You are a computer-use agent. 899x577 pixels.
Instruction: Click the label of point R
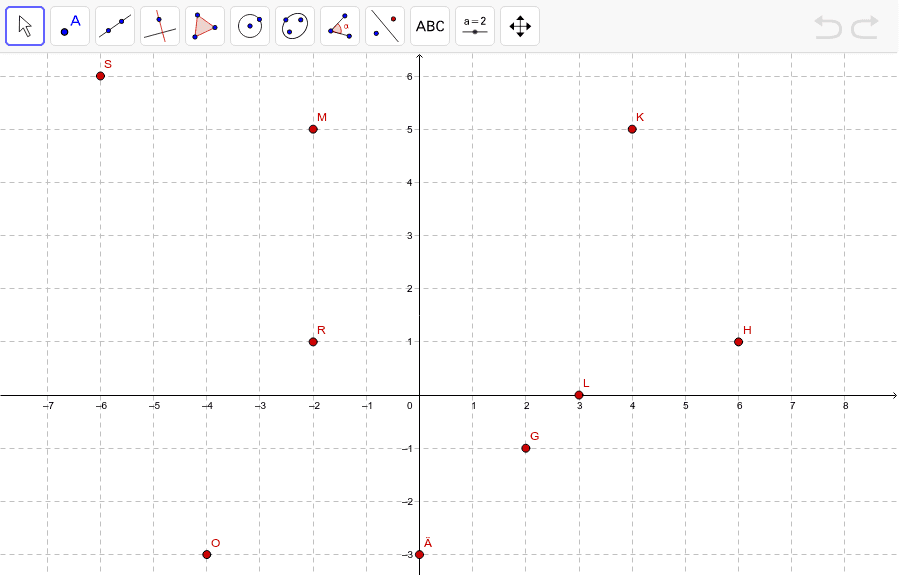pyautogui.click(x=321, y=330)
